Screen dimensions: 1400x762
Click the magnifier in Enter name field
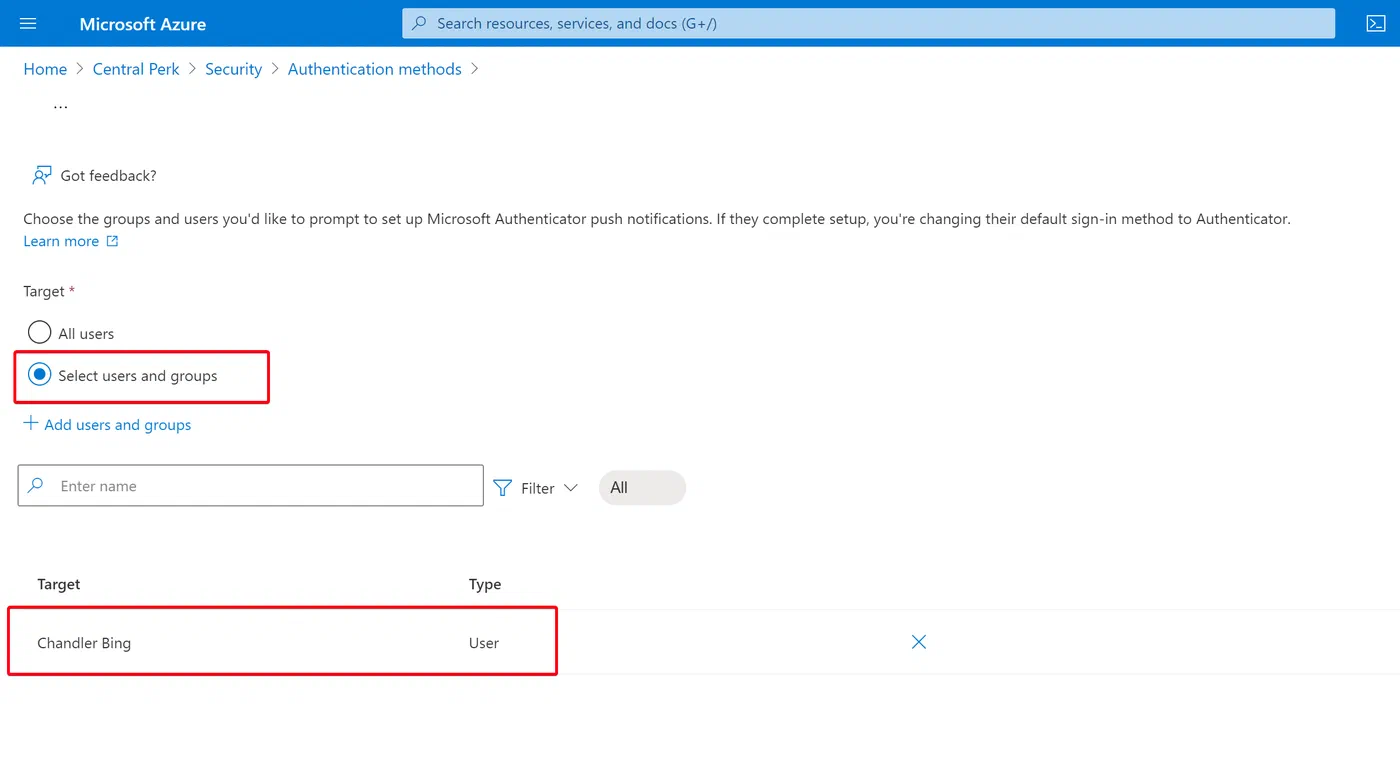tap(36, 485)
